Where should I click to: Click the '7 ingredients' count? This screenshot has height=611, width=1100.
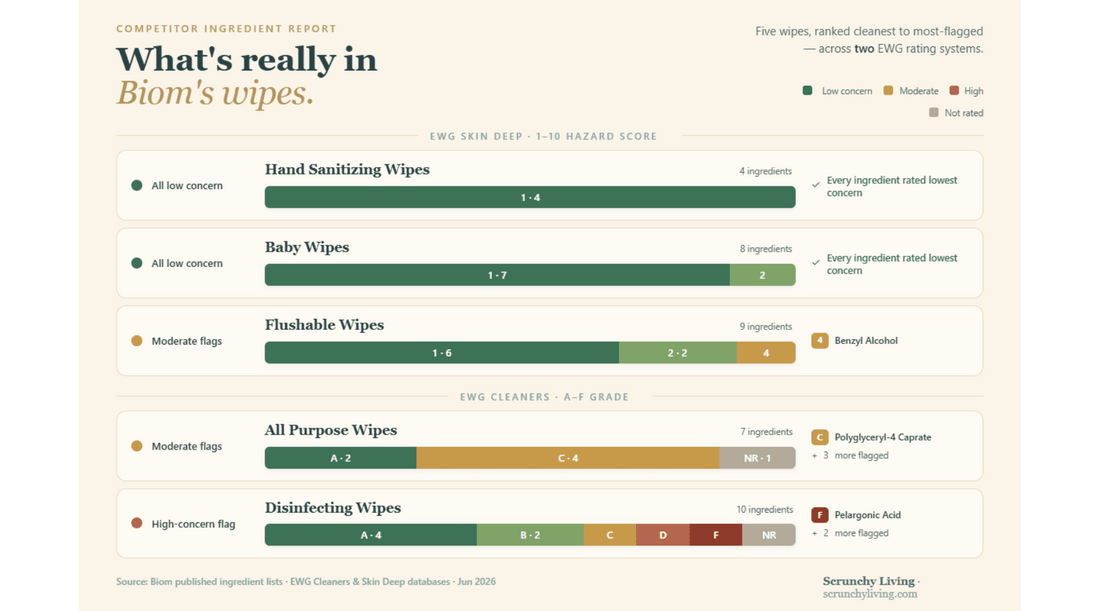coord(766,432)
